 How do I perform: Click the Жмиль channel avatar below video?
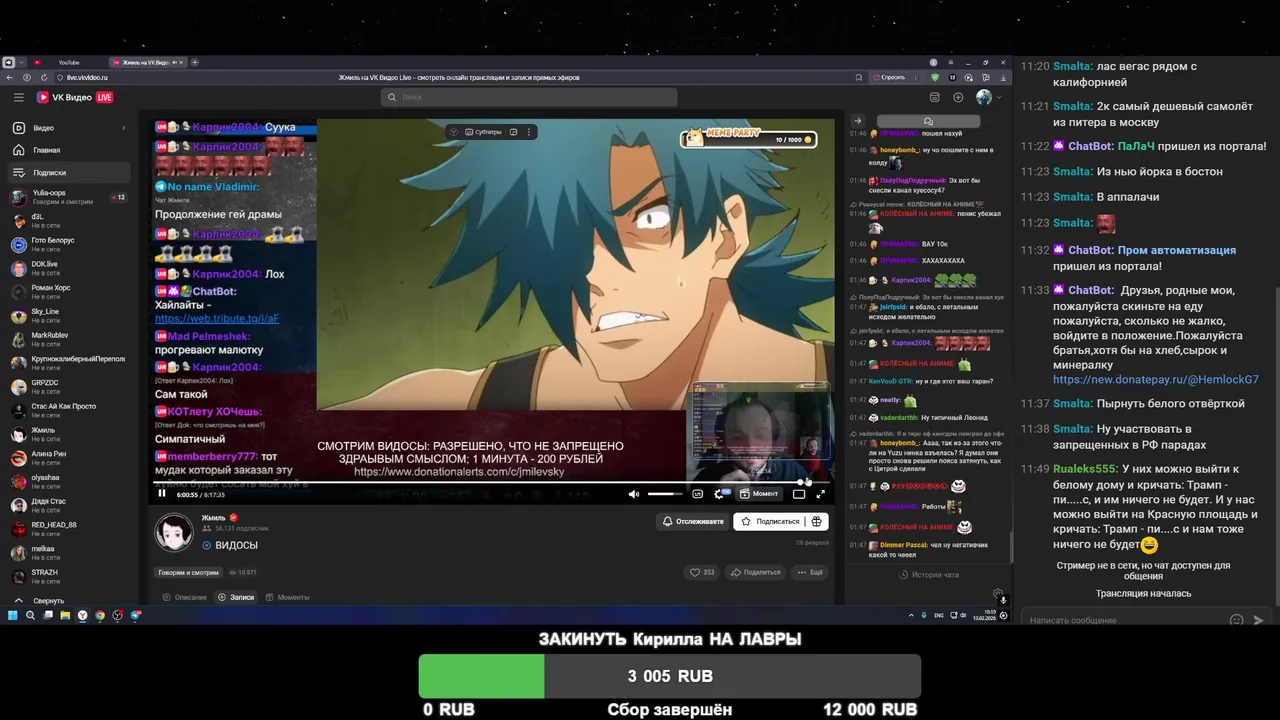[174, 532]
